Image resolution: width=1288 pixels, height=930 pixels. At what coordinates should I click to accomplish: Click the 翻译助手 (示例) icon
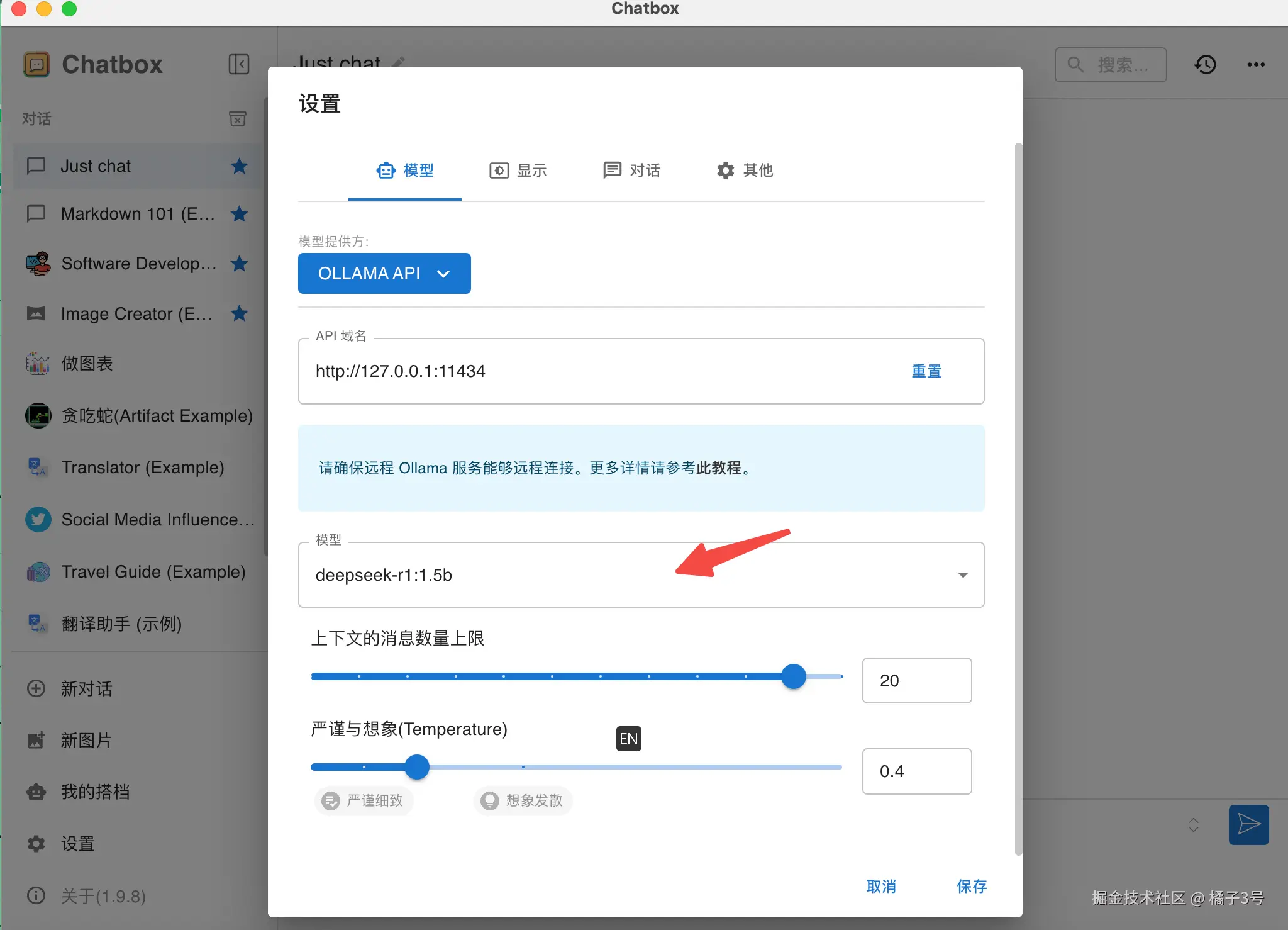(38, 624)
